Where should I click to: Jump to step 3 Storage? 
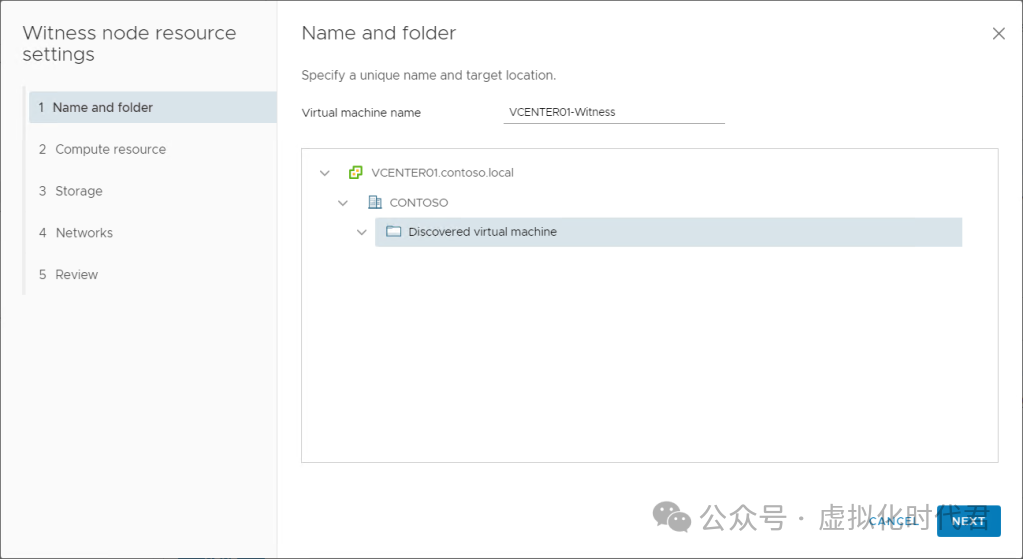coord(78,191)
